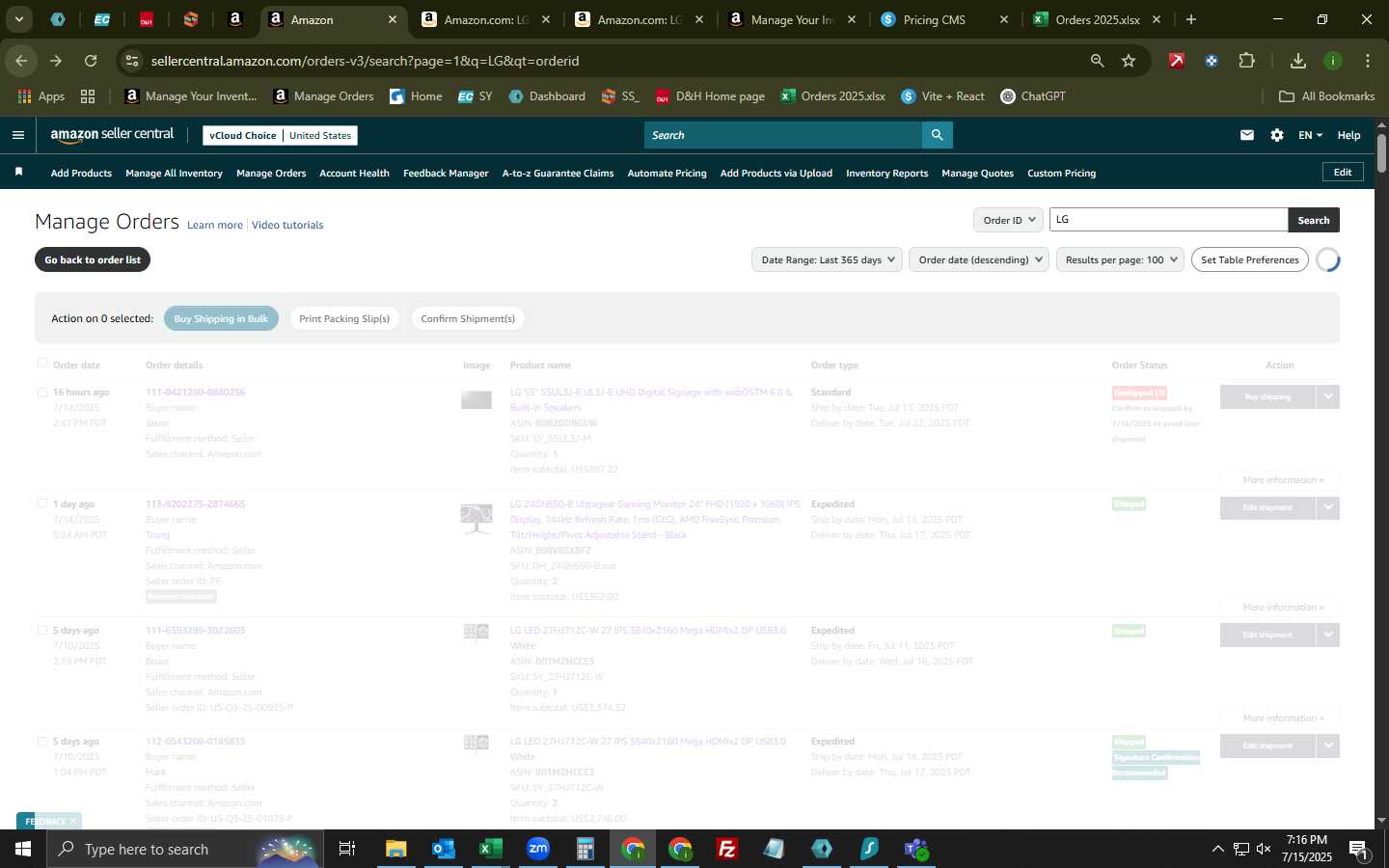Click the LG 55" signage product thumbnail
The width and height of the screenshot is (1389, 868).
(x=477, y=399)
